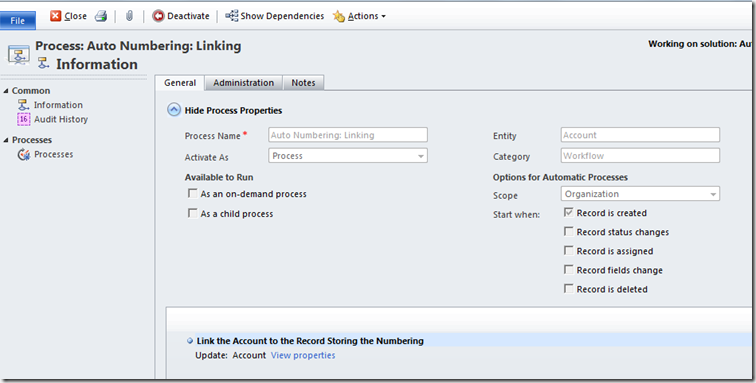The image size is (756, 383).
Task: Switch to the Notes tab
Action: (303, 82)
